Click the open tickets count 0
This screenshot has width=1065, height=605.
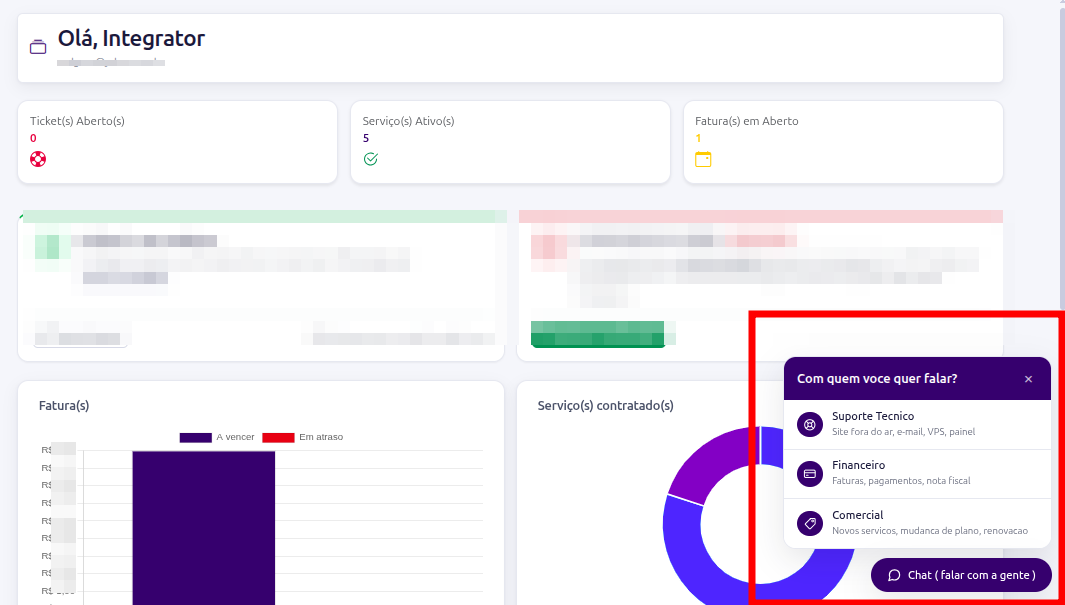[33, 139]
